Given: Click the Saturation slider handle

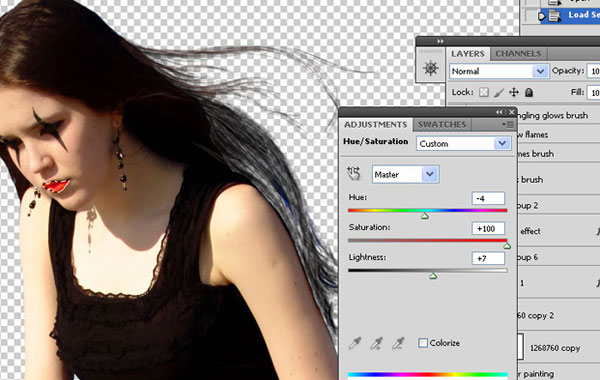Looking at the screenshot, I should click(507, 246).
